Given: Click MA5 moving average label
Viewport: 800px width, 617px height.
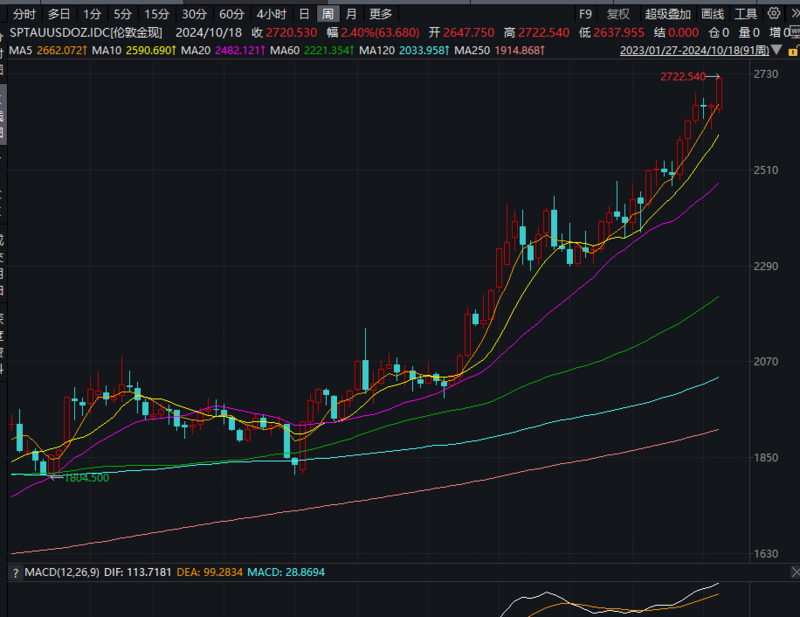Looking at the screenshot, I should click(x=20, y=50).
